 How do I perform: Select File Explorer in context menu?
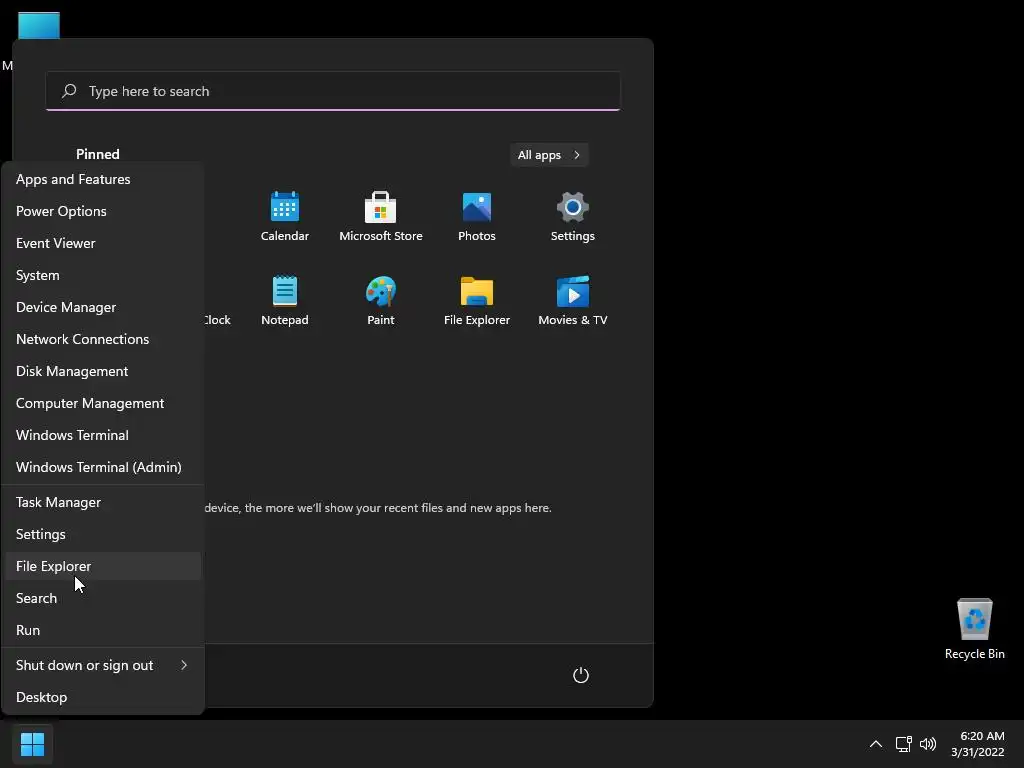pos(103,566)
